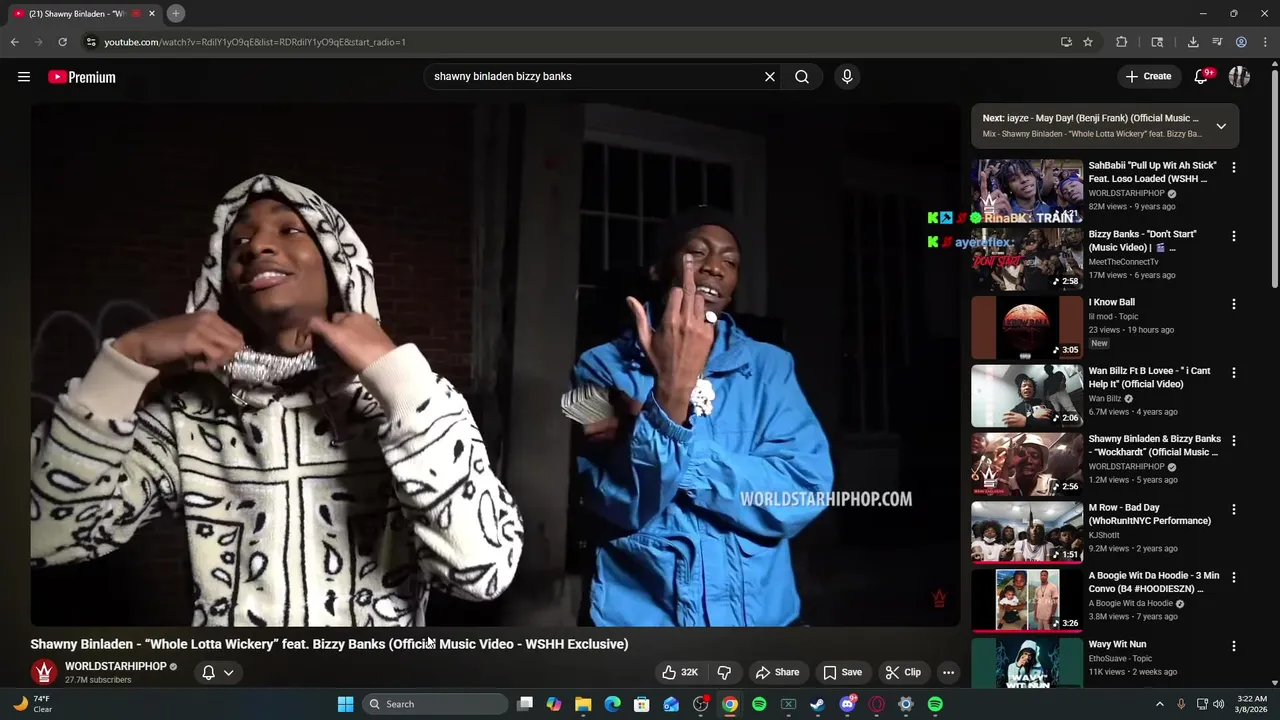The image size is (1280, 720).
Task: Open A Boogie 3 Min Convo title
Action: coord(1153,582)
